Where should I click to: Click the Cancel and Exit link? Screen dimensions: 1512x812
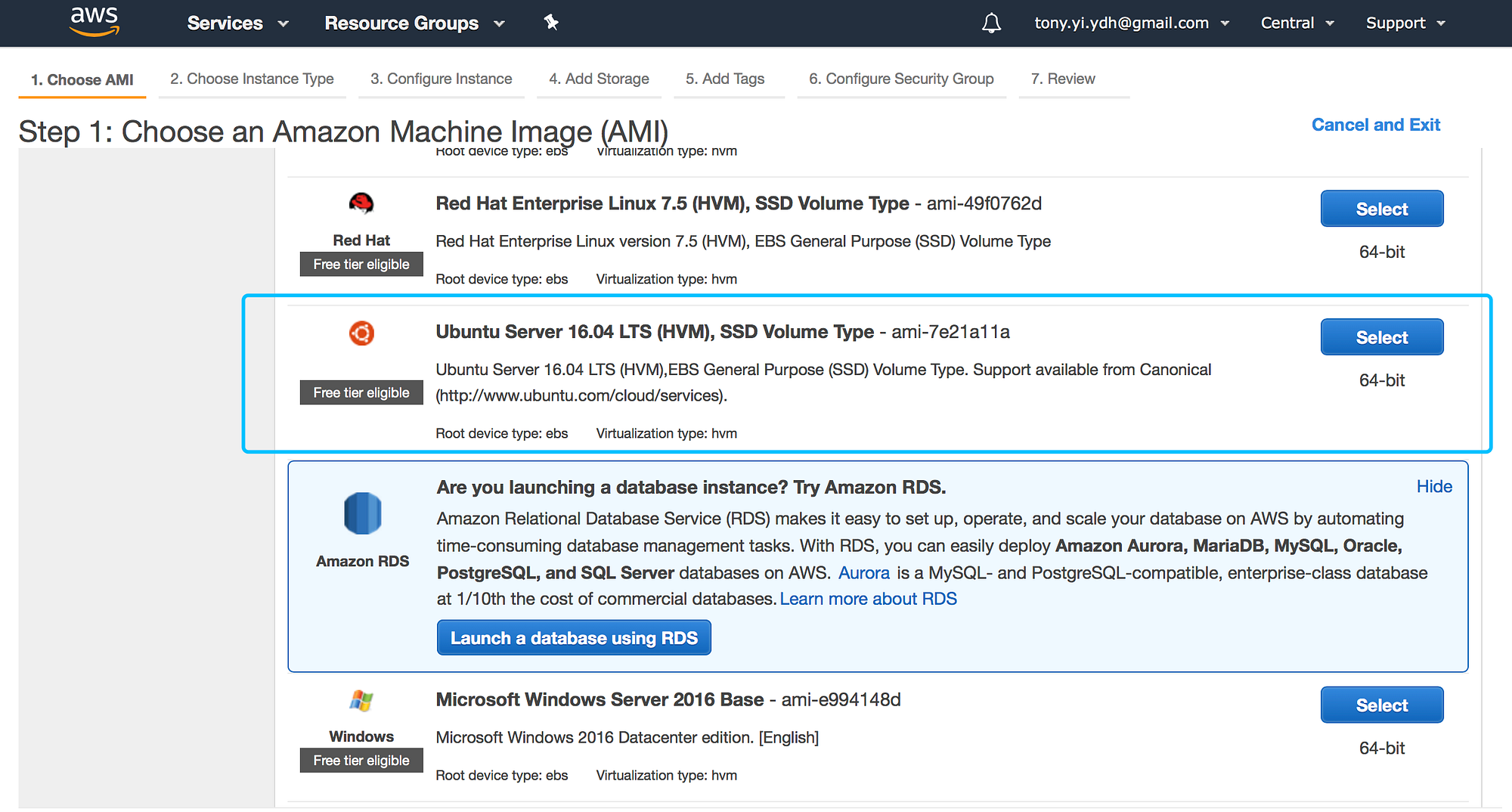click(x=1376, y=125)
